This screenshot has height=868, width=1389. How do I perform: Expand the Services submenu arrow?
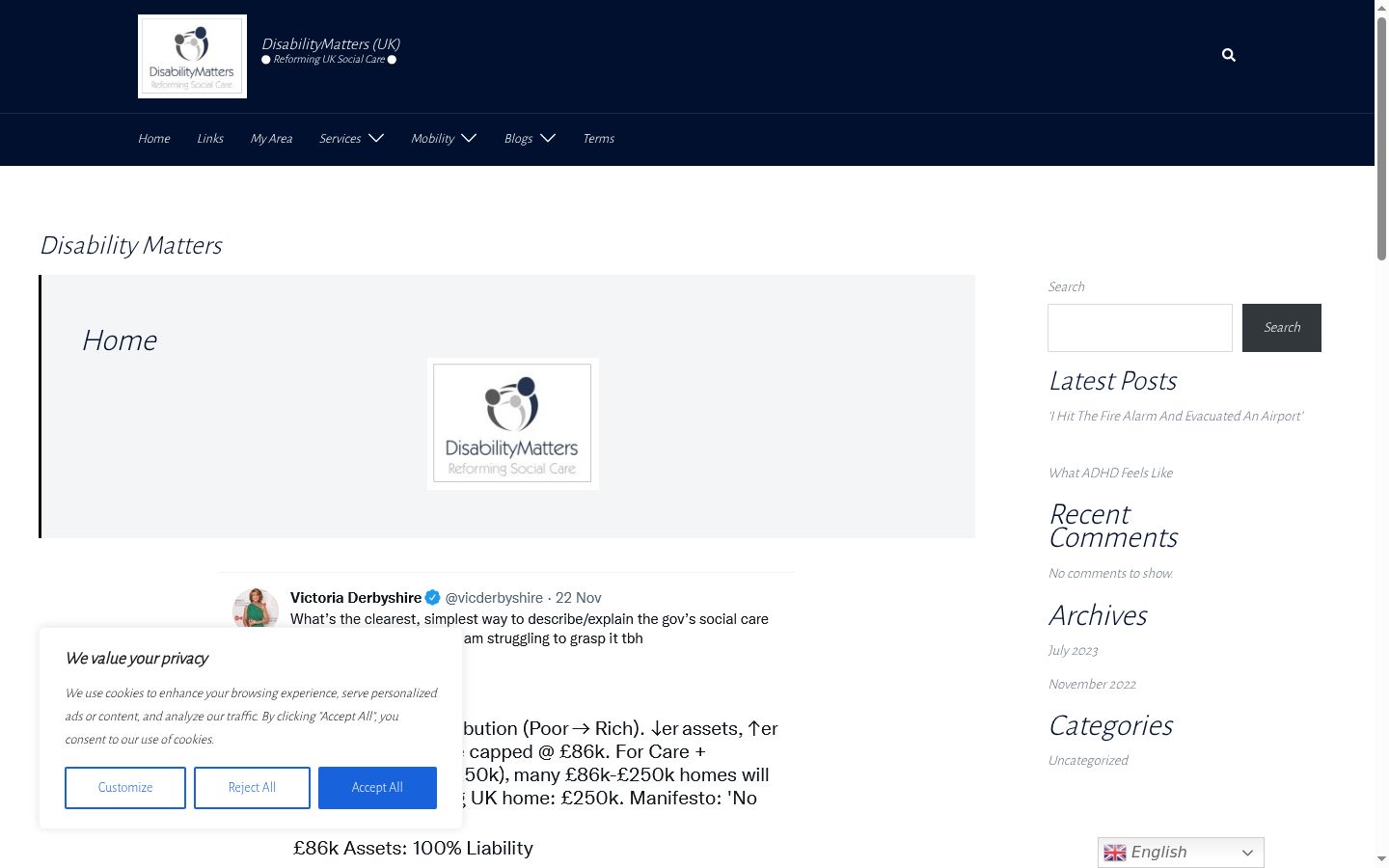point(376,138)
